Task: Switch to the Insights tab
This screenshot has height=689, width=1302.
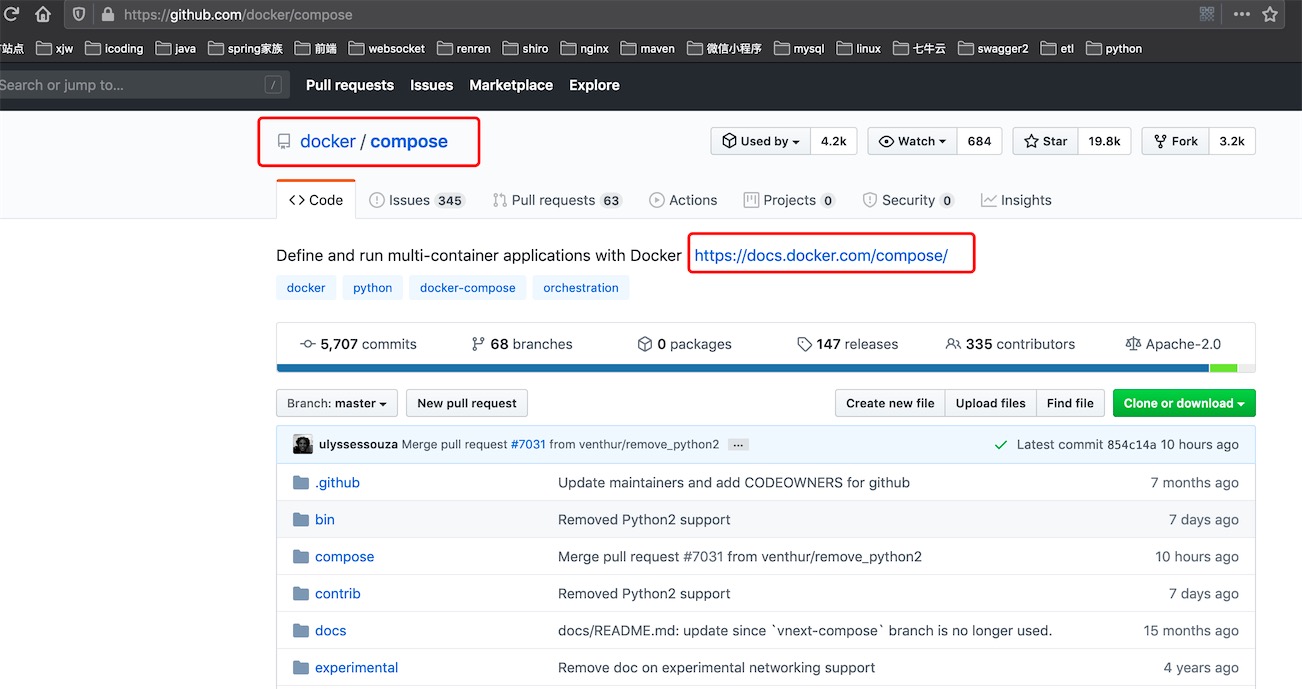Action: pyautogui.click(x=1016, y=200)
